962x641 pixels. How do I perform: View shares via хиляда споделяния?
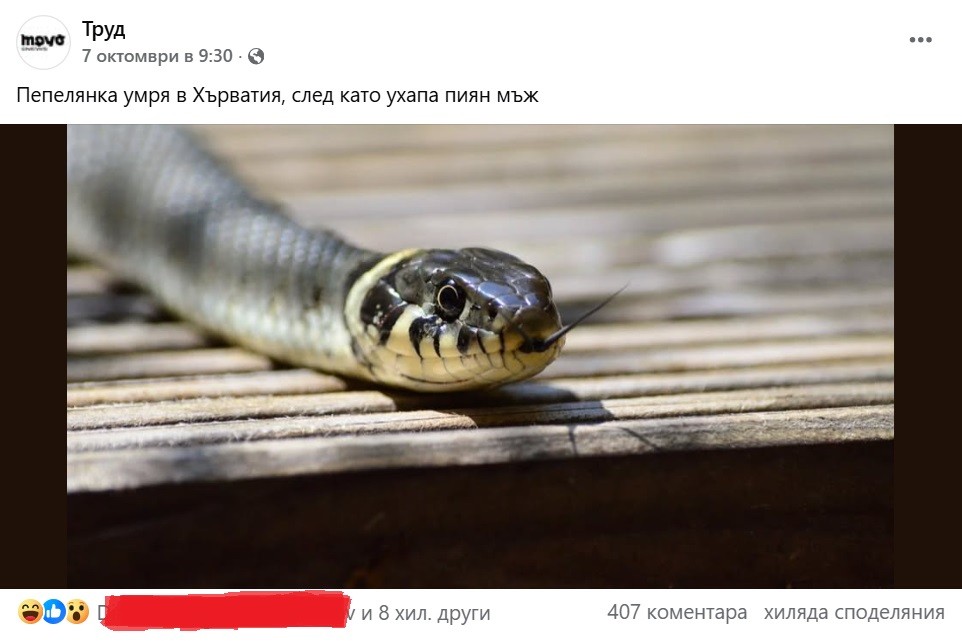click(x=854, y=612)
